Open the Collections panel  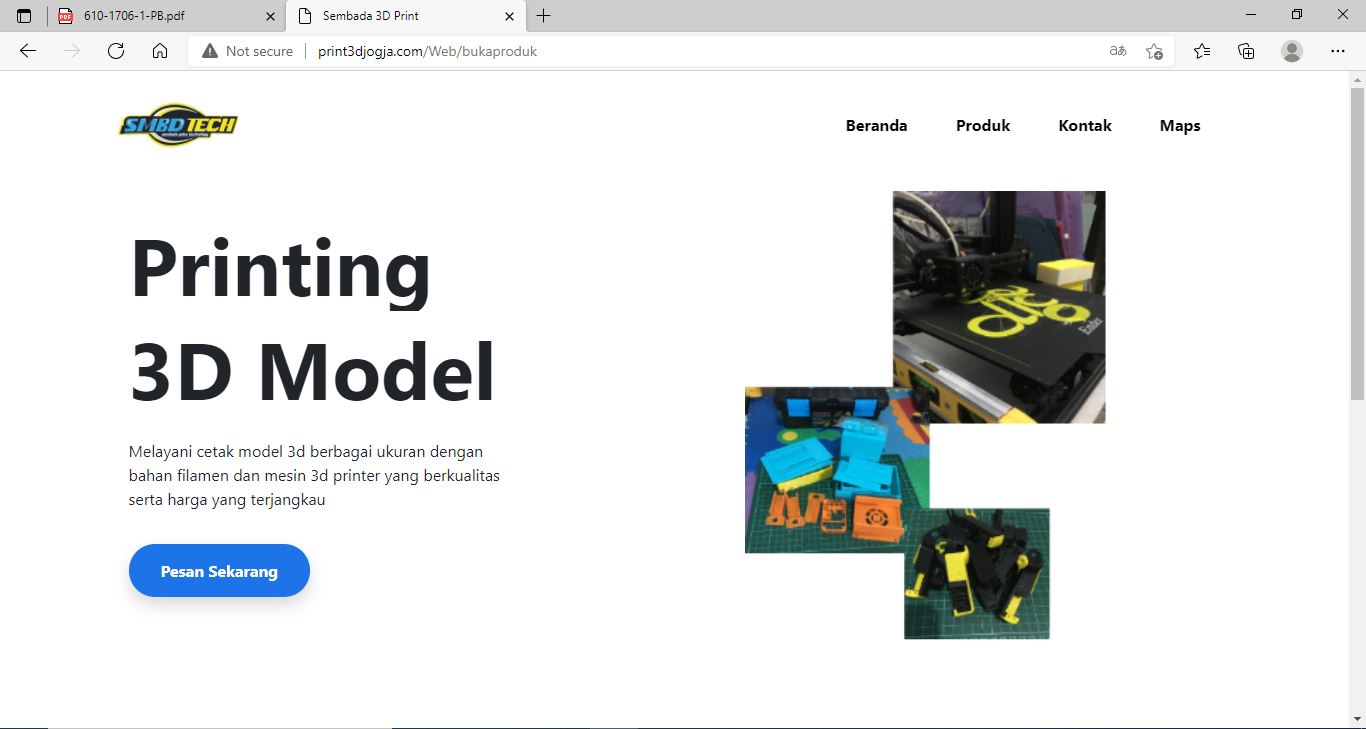pyautogui.click(x=1246, y=51)
